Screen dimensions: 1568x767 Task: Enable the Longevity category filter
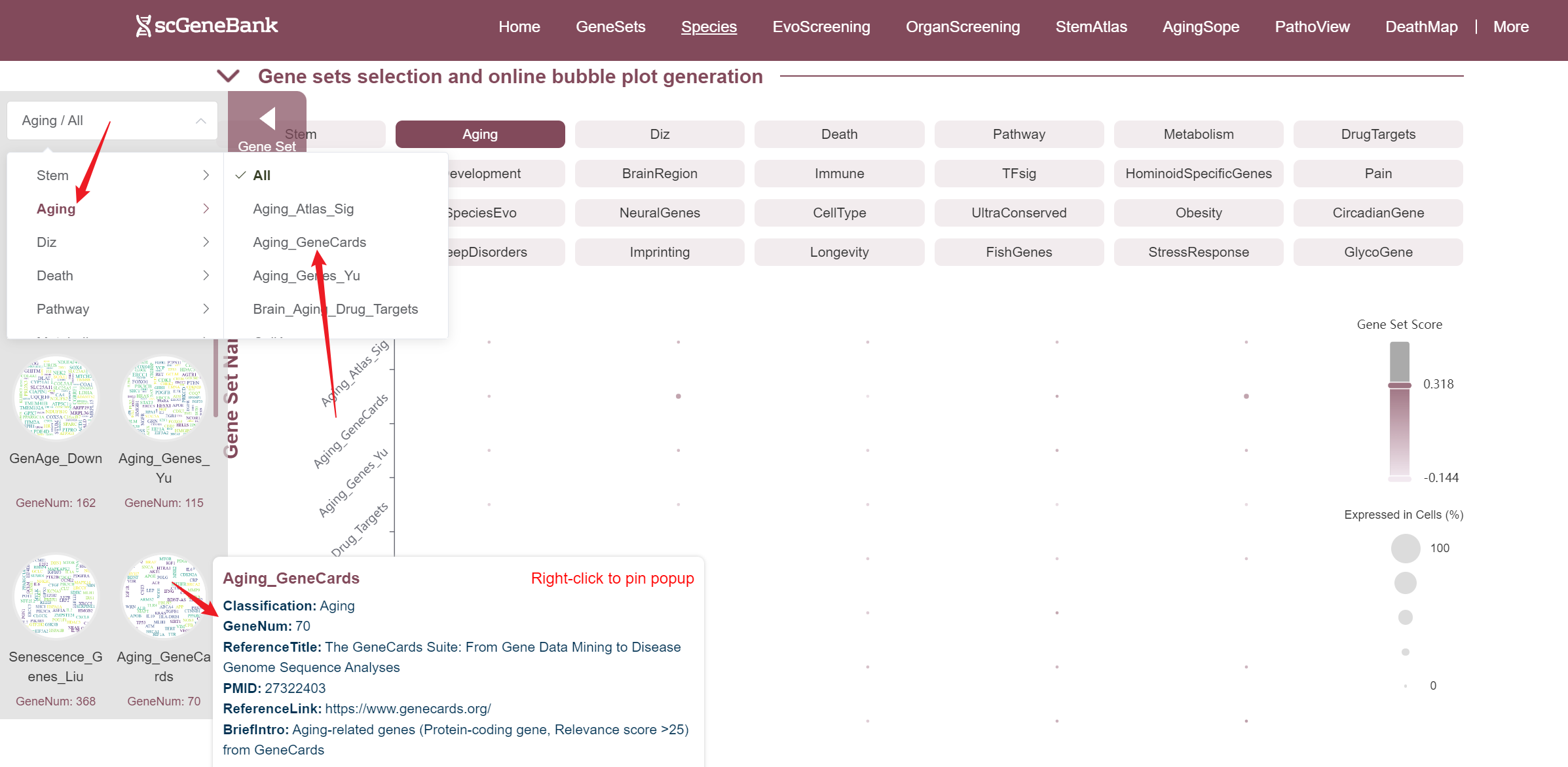click(x=839, y=252)
